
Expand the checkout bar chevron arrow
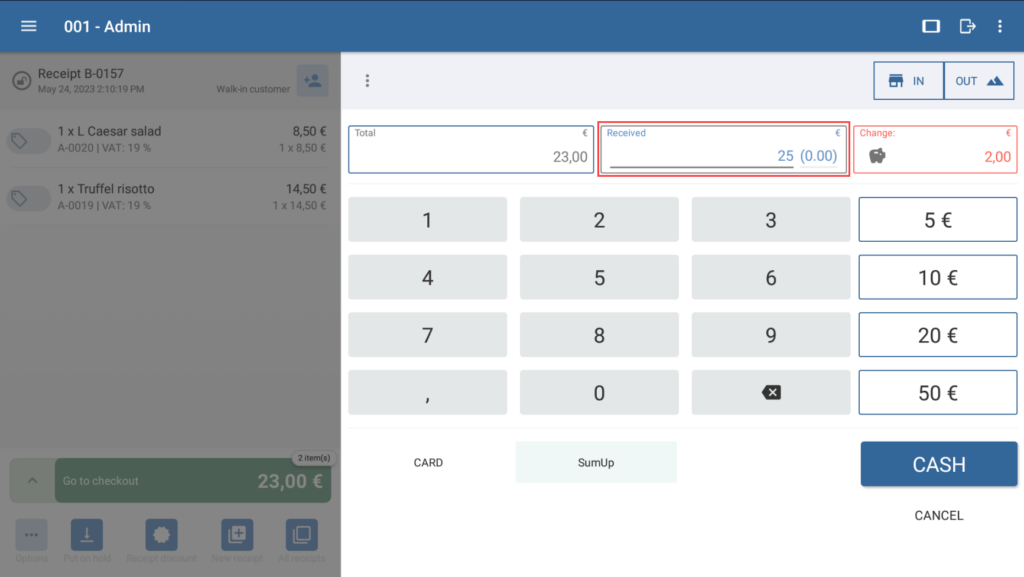(32, 481)
